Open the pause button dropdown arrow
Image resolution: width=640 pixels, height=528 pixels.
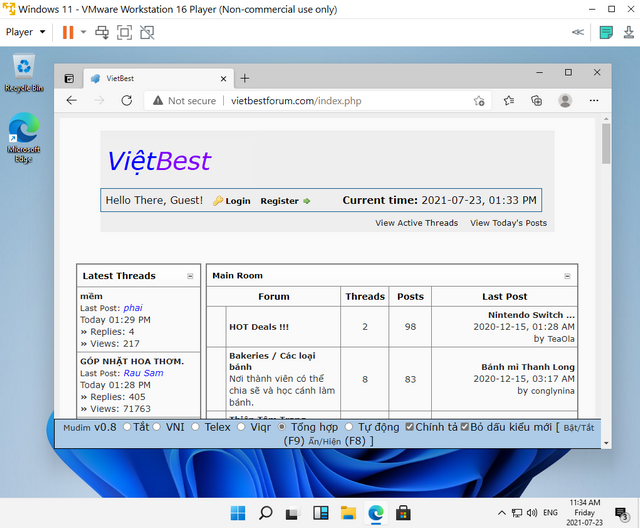point(83,32)
